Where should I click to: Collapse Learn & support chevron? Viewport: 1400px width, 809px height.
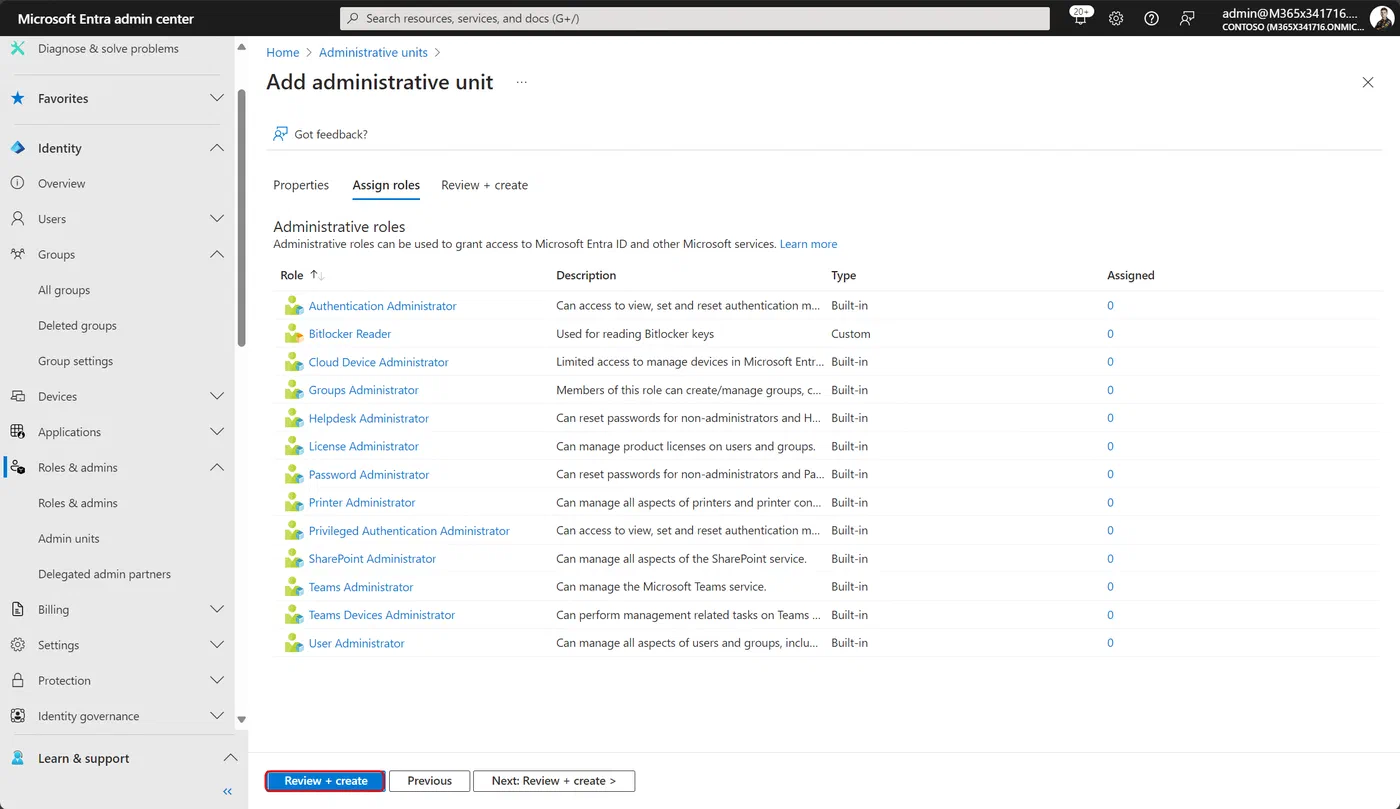230,758
